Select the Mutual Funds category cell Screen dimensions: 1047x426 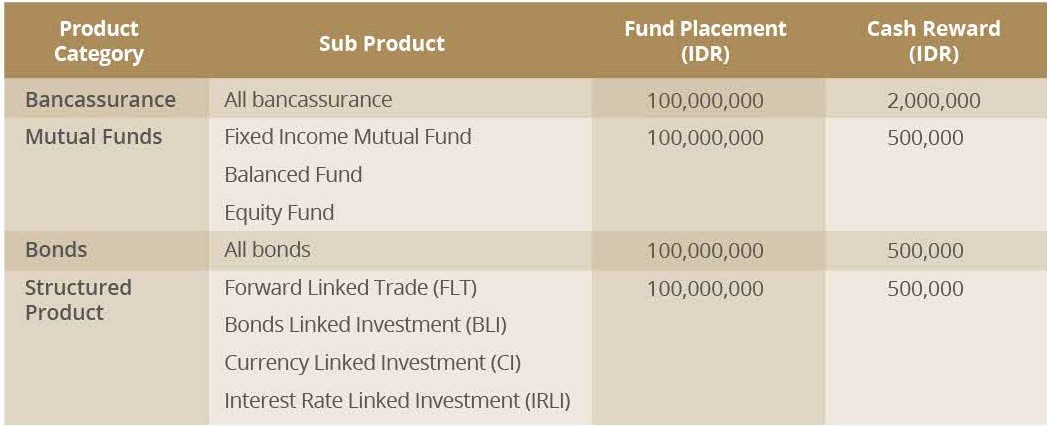tap(93, 137)
